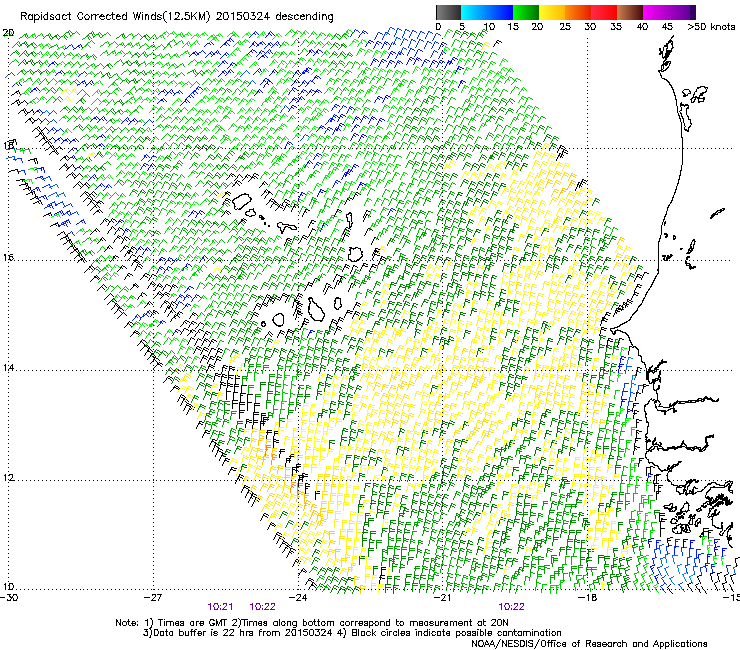740x650 pixels.
Task: Click the latitude label '16' on left axis
Action: [8, 258]
